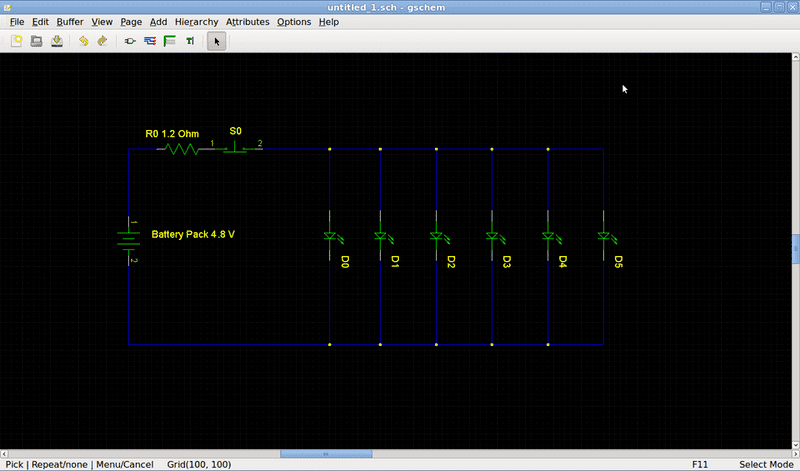Activate the Select Mode arrow tool
Viewport: 800px width, 471px height.
tap(216, 41)
